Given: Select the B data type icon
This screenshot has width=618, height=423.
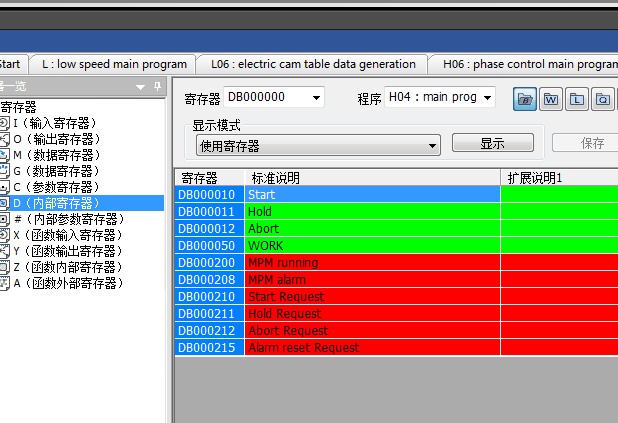Looking at the screenshot, I should click(x=526, y=99).
